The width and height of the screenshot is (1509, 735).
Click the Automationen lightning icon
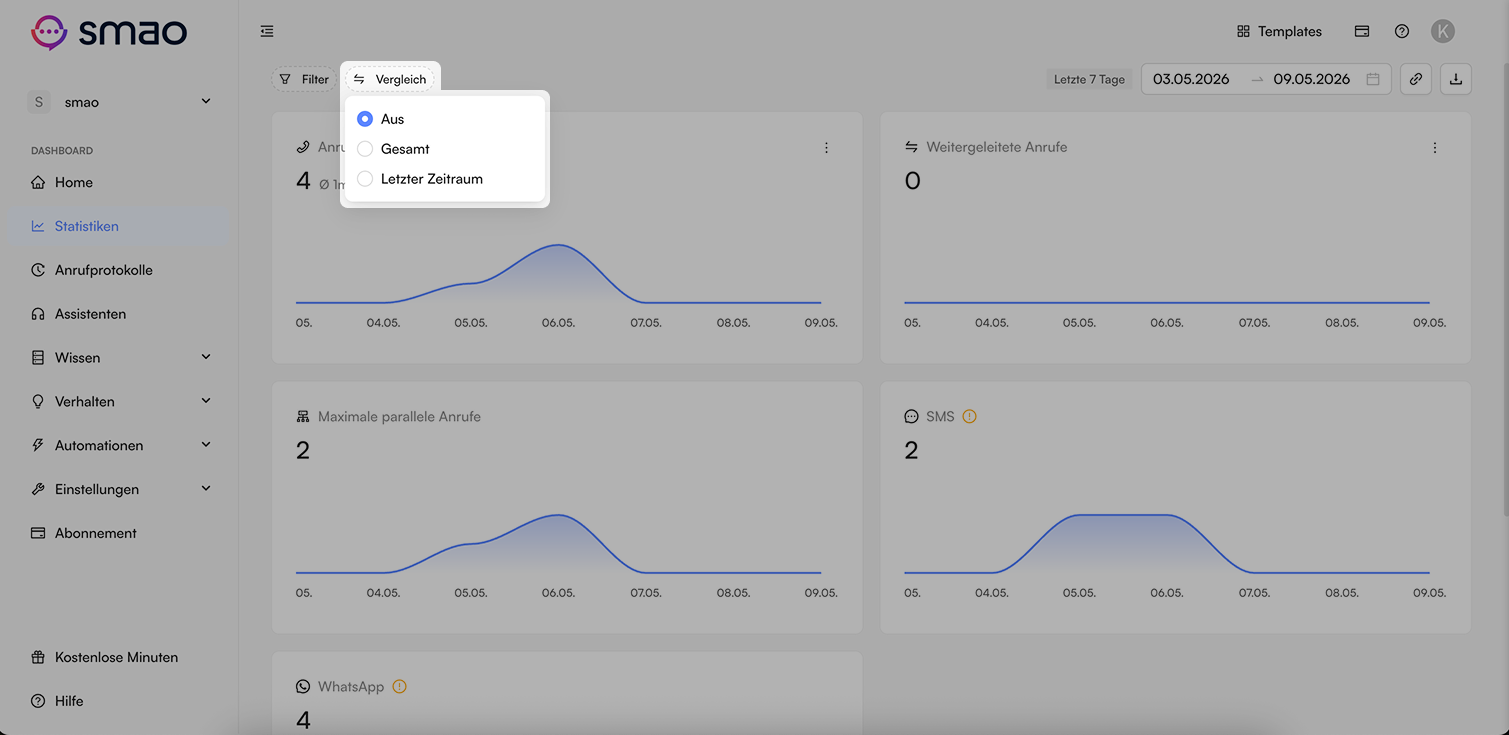pyautogui.click(x=38, y=445)
